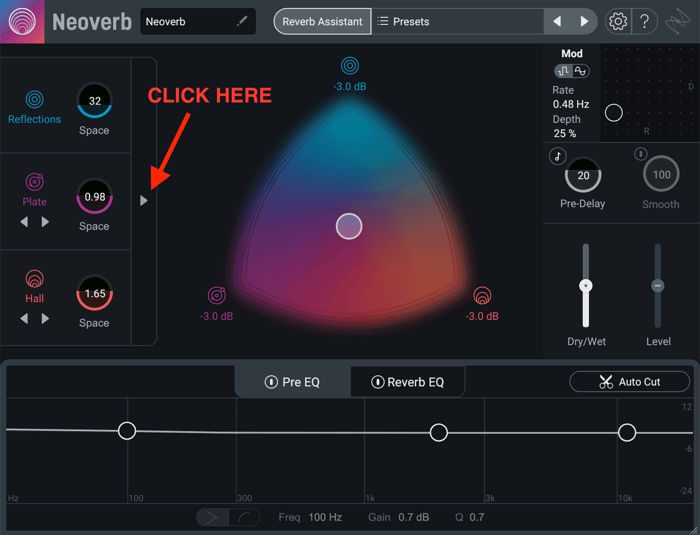This screenshot has width=700, height=535.
Task: Edit the preset name with the pencil icon
Action: [x=242, y=21]
